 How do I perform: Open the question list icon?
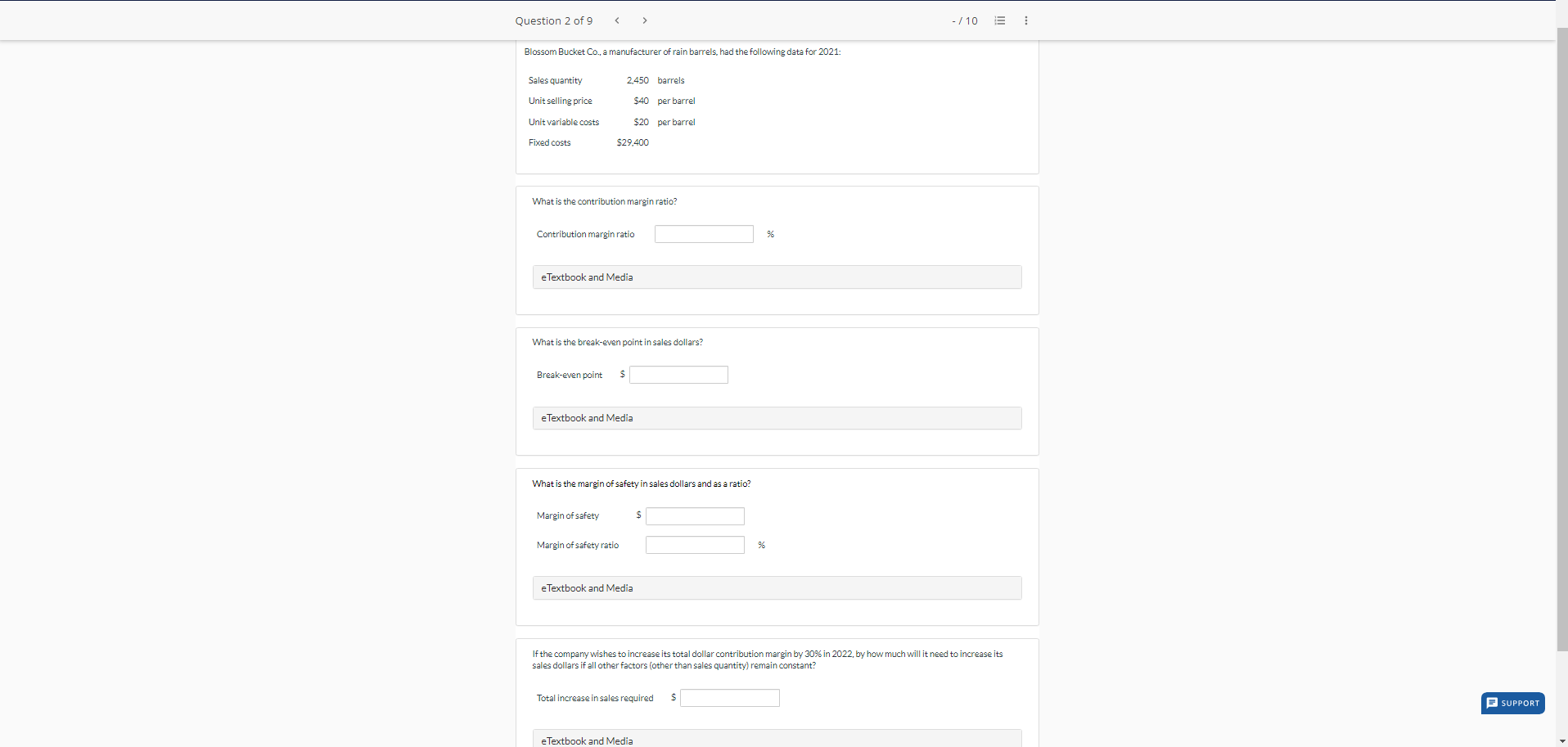(x=999, y=20)
